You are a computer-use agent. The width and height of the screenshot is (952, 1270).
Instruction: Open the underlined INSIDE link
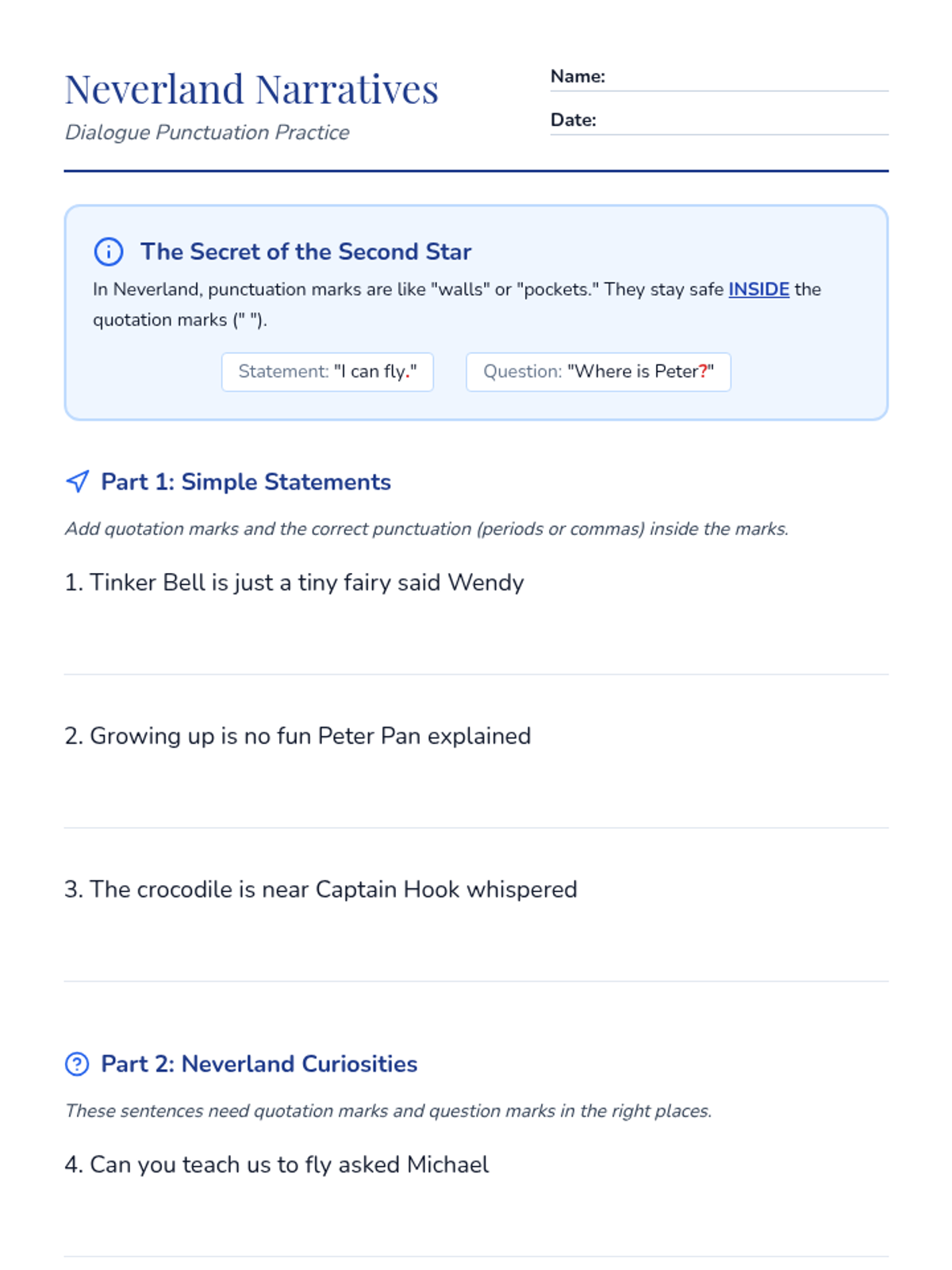click(758, 289)
